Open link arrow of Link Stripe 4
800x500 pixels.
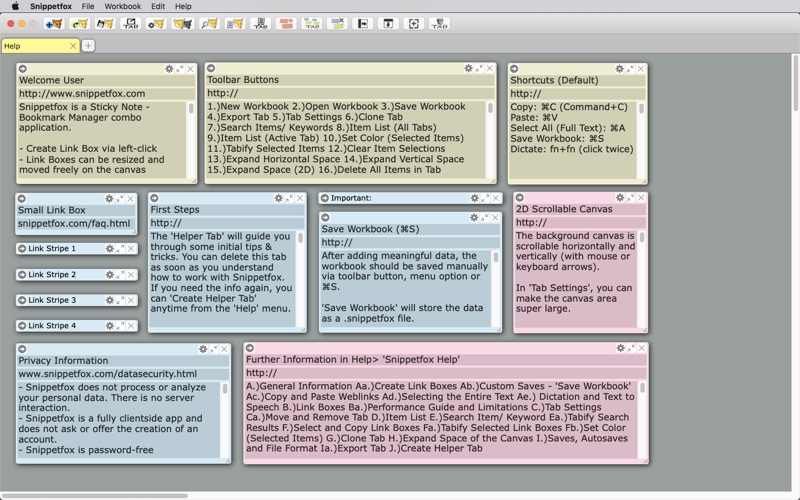[22, 326]
